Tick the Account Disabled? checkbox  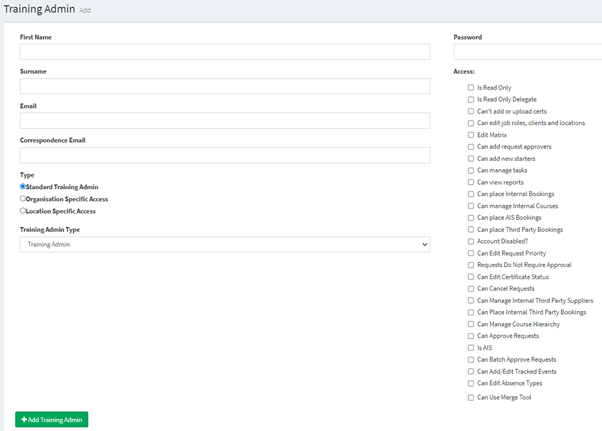471,242
